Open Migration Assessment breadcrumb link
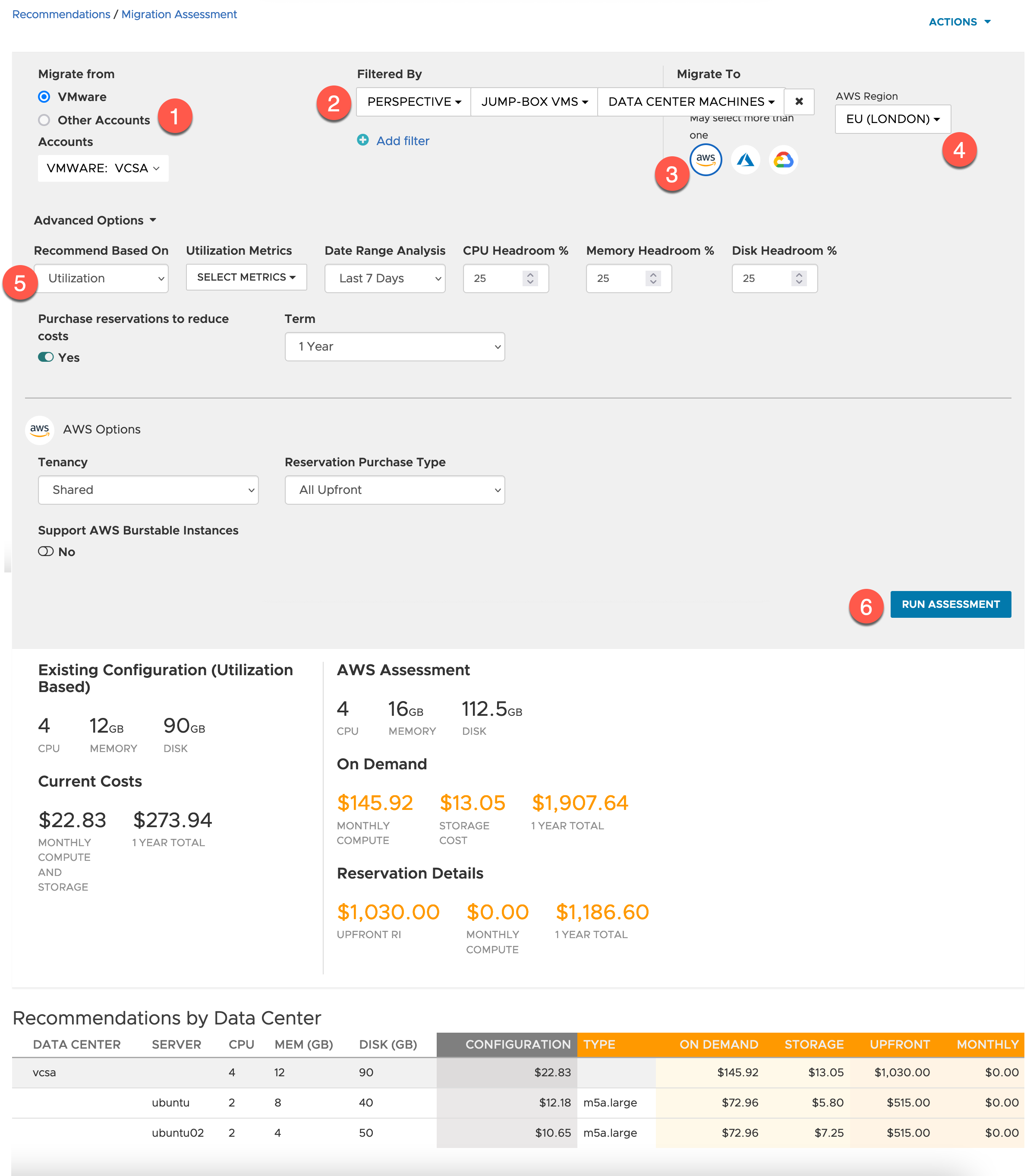 [x=179, y=14]
